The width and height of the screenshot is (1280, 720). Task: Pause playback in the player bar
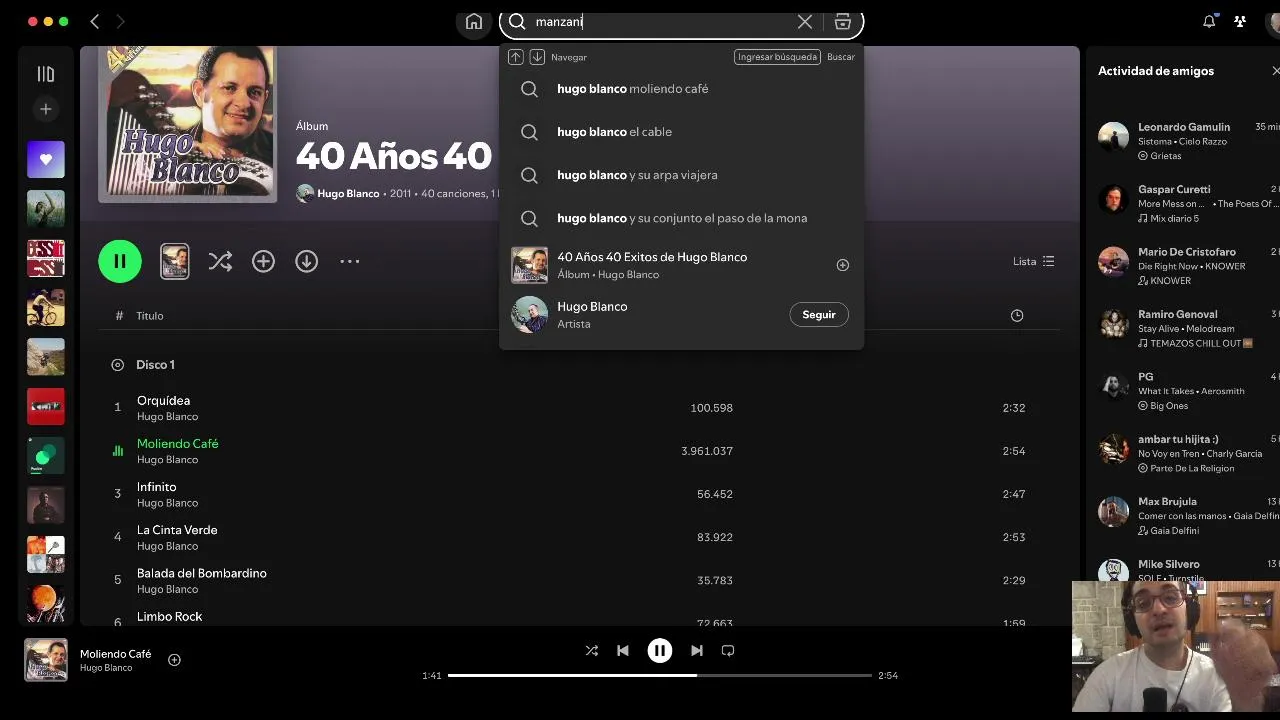coord(660,650)
